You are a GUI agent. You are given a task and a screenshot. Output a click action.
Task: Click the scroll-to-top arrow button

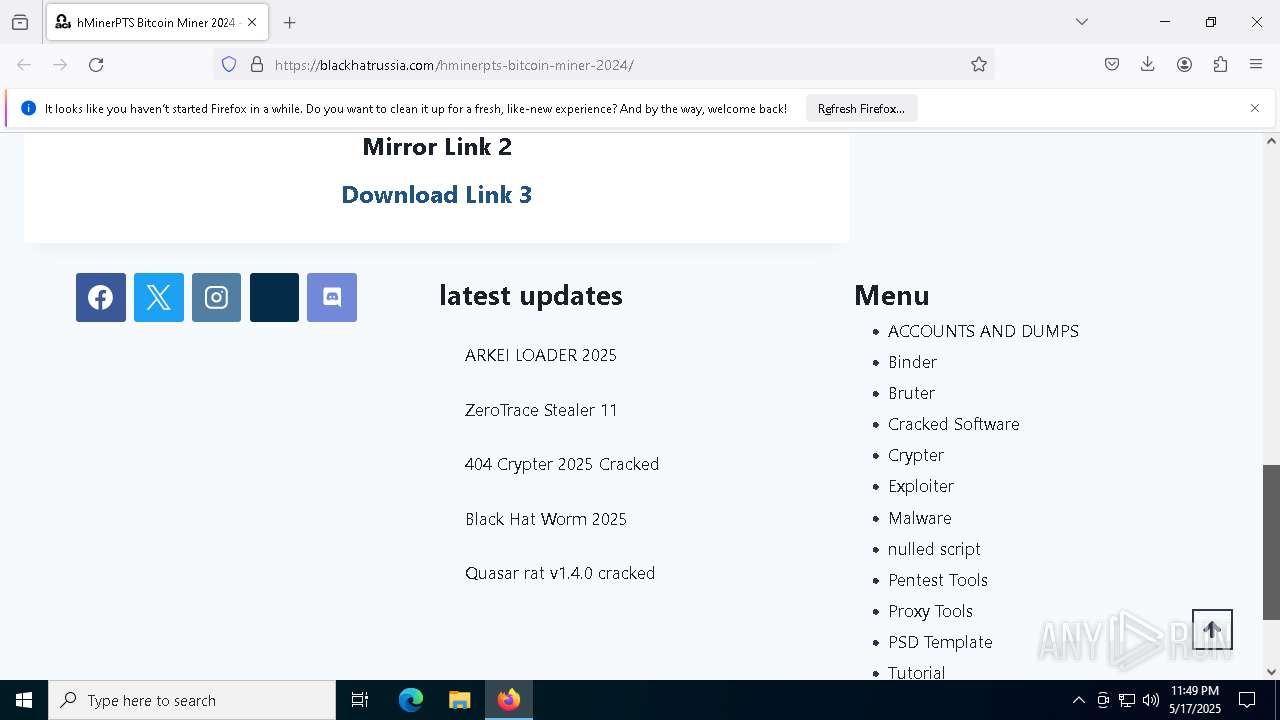1212,630
